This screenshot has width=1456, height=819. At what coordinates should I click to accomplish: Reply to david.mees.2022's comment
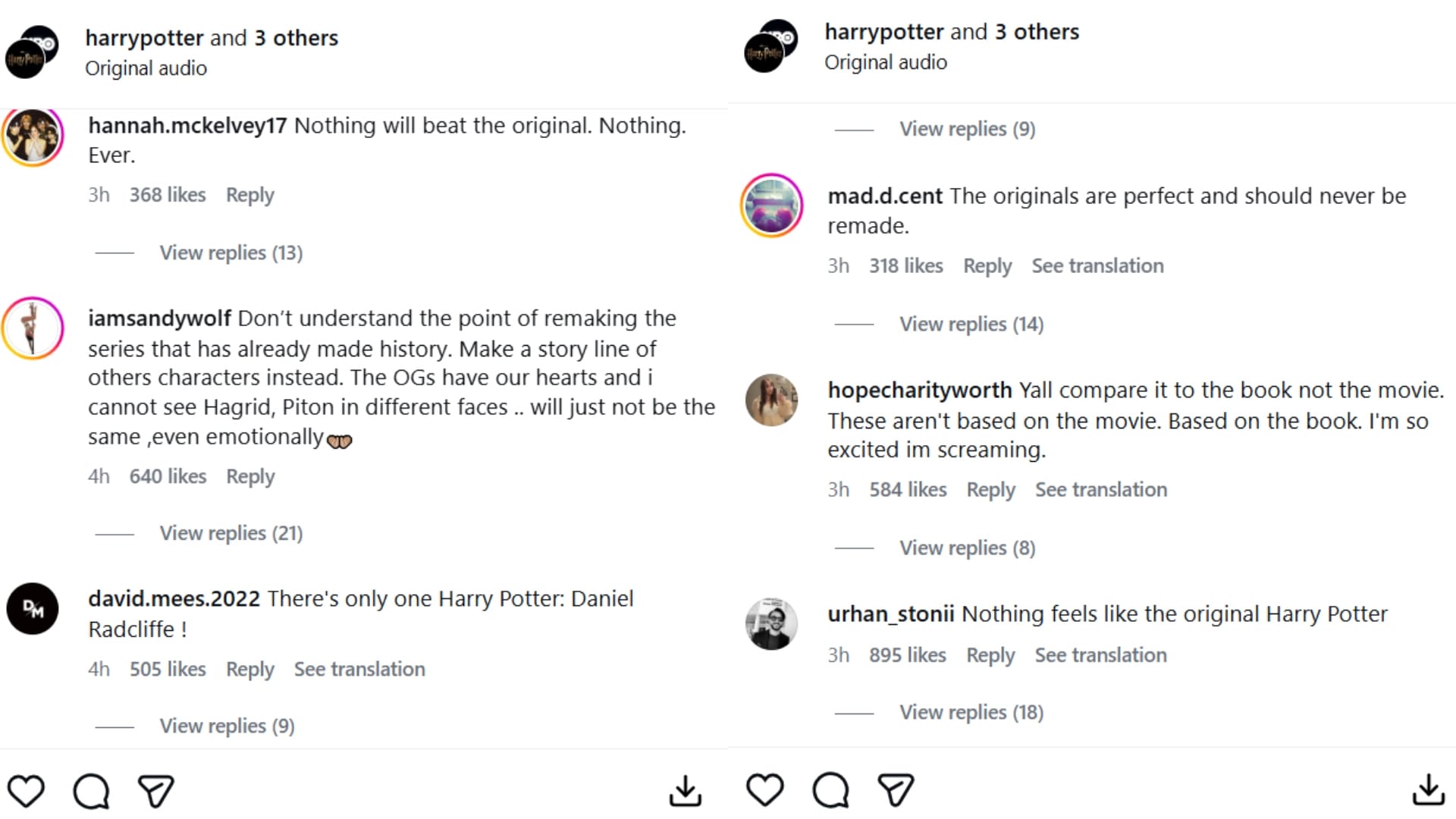tap(249, 669)
